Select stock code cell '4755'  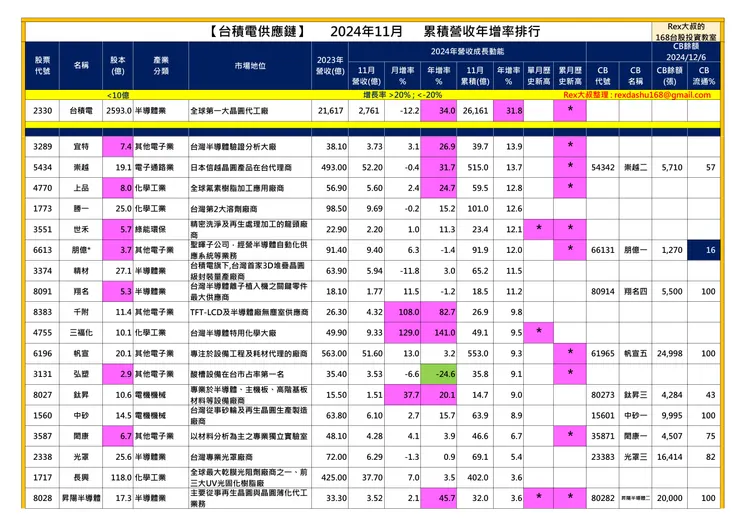pyautogui.click(x=42, y=333)
